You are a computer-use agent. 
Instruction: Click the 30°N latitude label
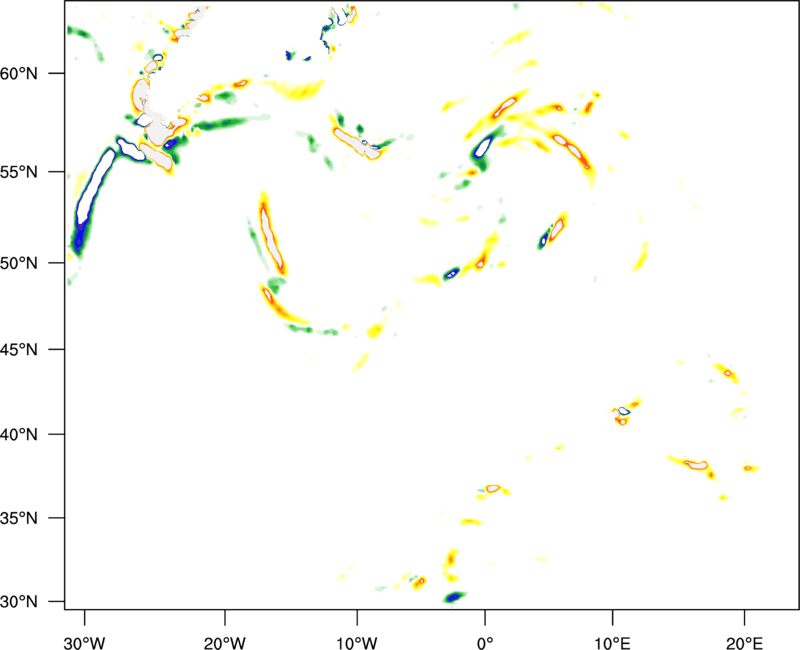pos(19,602)
